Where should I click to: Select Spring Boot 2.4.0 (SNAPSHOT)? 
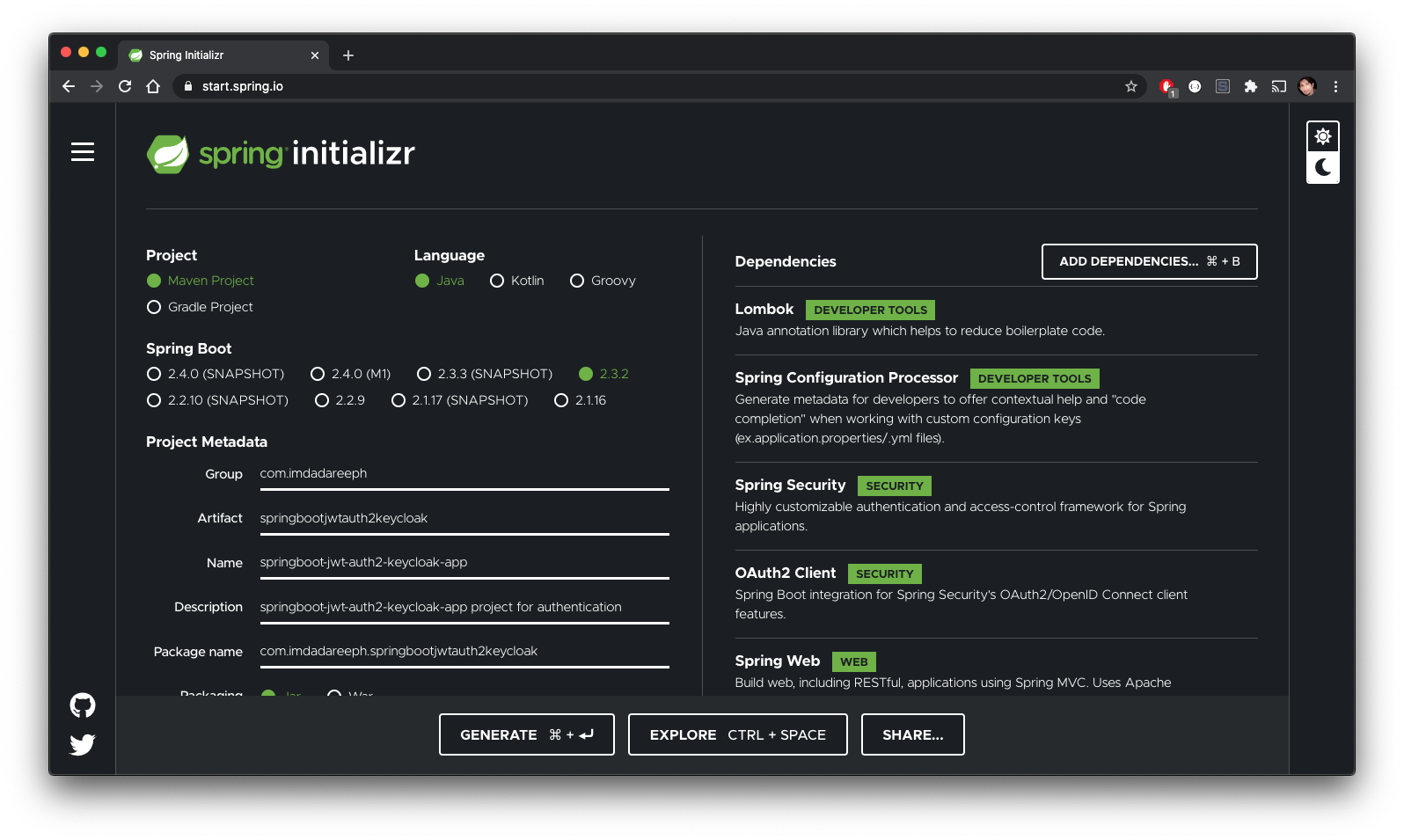[216, 374]
